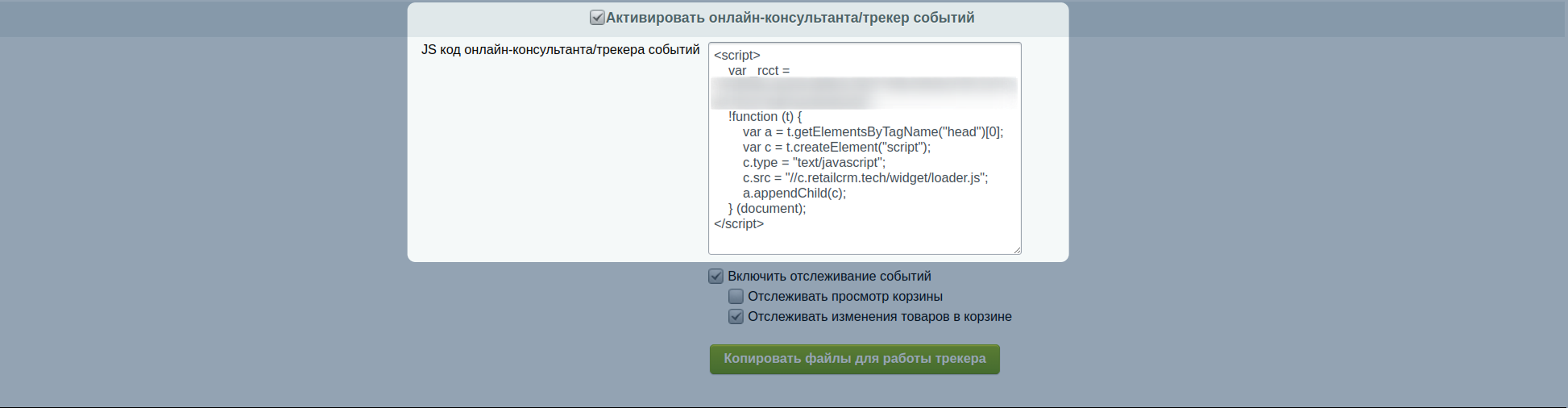Image resolution: width=1568 pixels, height=408 pixels.
Task: Click inside the JS code textarea
Action: pos(865,148)
